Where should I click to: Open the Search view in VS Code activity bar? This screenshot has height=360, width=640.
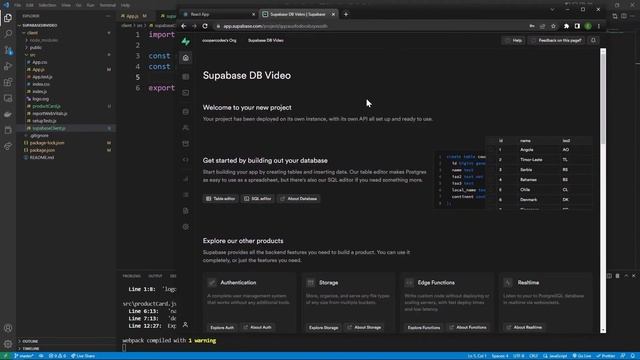(8, 34)
